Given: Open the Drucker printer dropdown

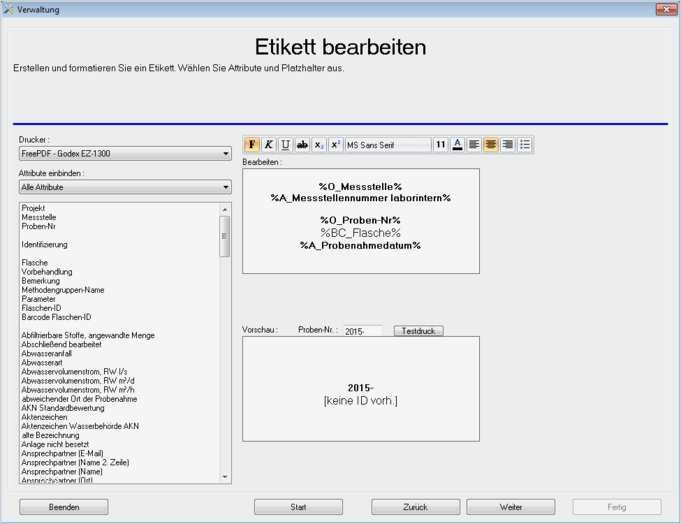Looking at the screenshot, I should (x=125, y=154).
